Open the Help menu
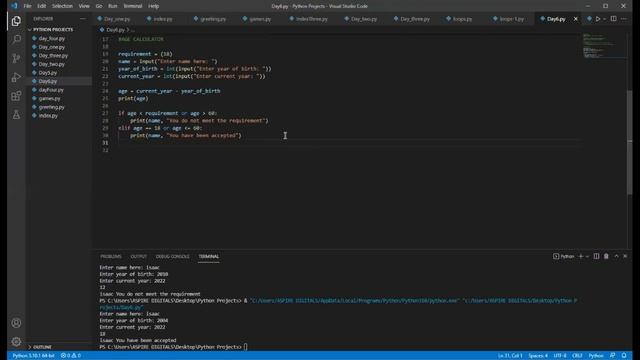The height and width of the screenshot is (360, 640). [153, 6]
